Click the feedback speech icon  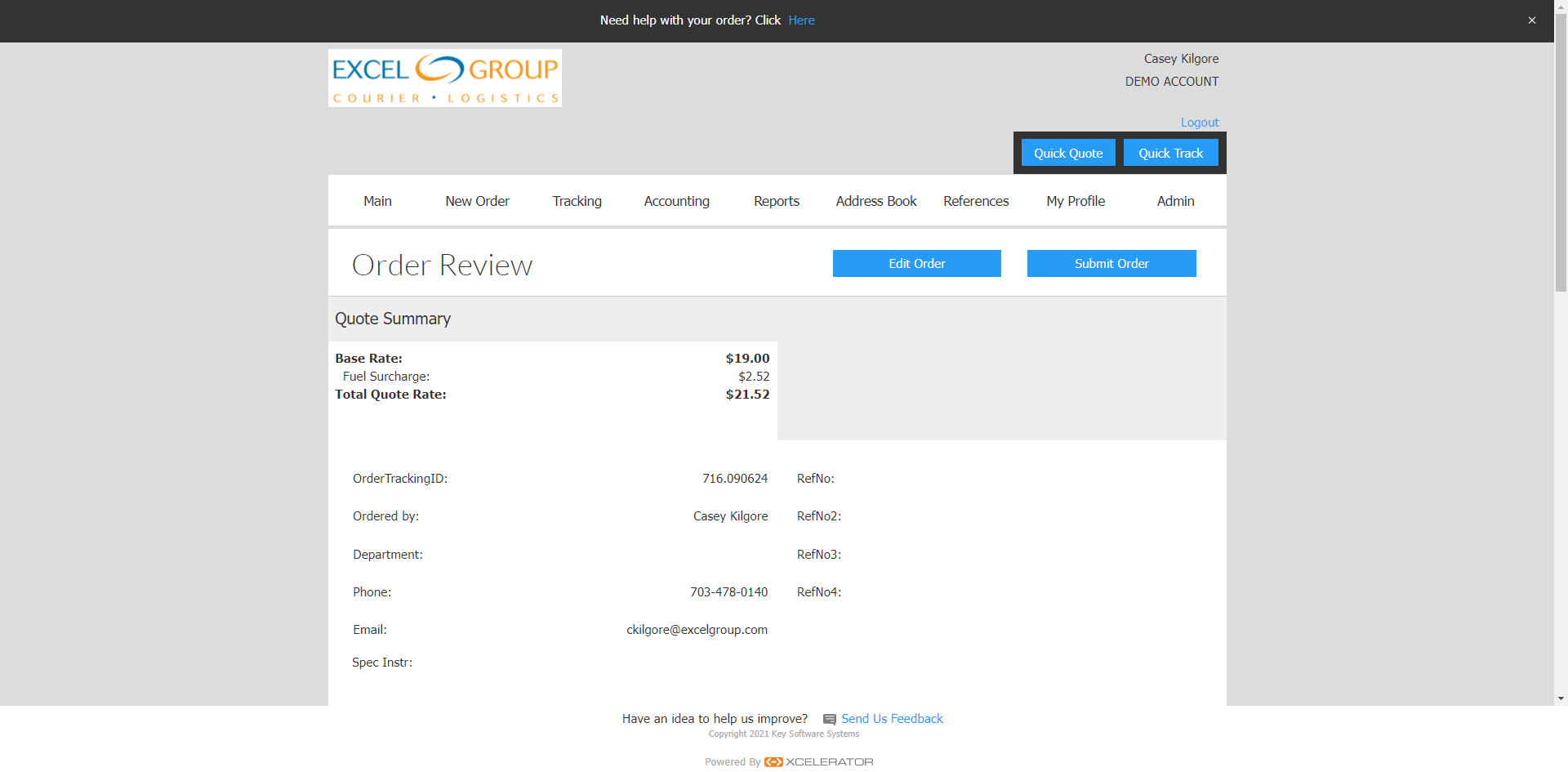(x=829, y=720)
